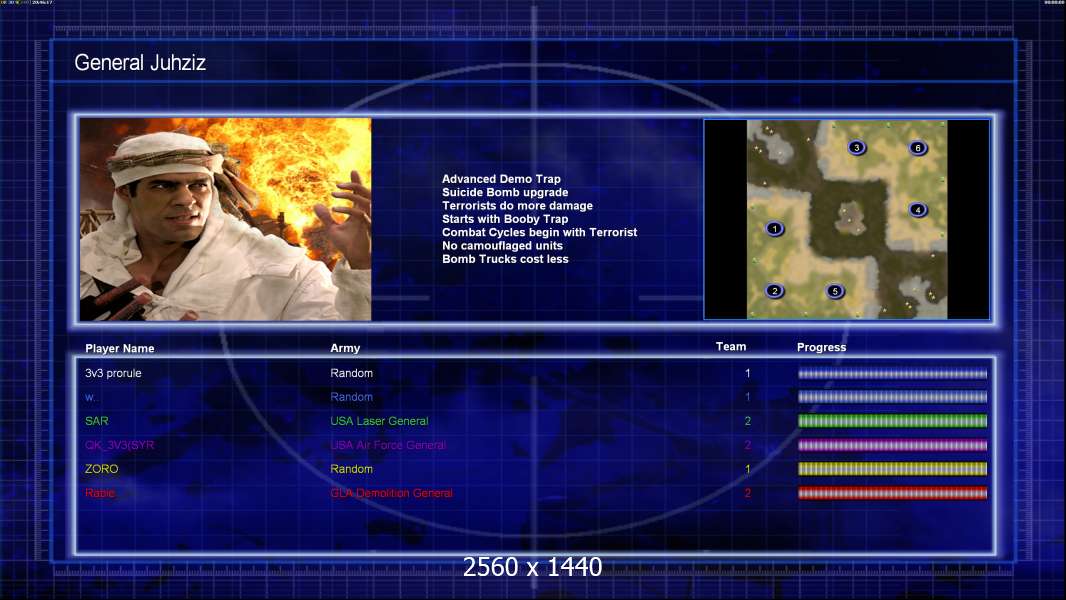Click the General Juhziz title text

pos(140,63)
